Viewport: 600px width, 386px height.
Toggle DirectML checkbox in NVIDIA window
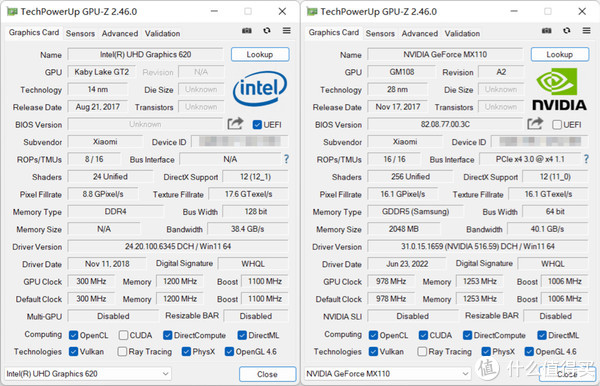[x=542, y=336]
